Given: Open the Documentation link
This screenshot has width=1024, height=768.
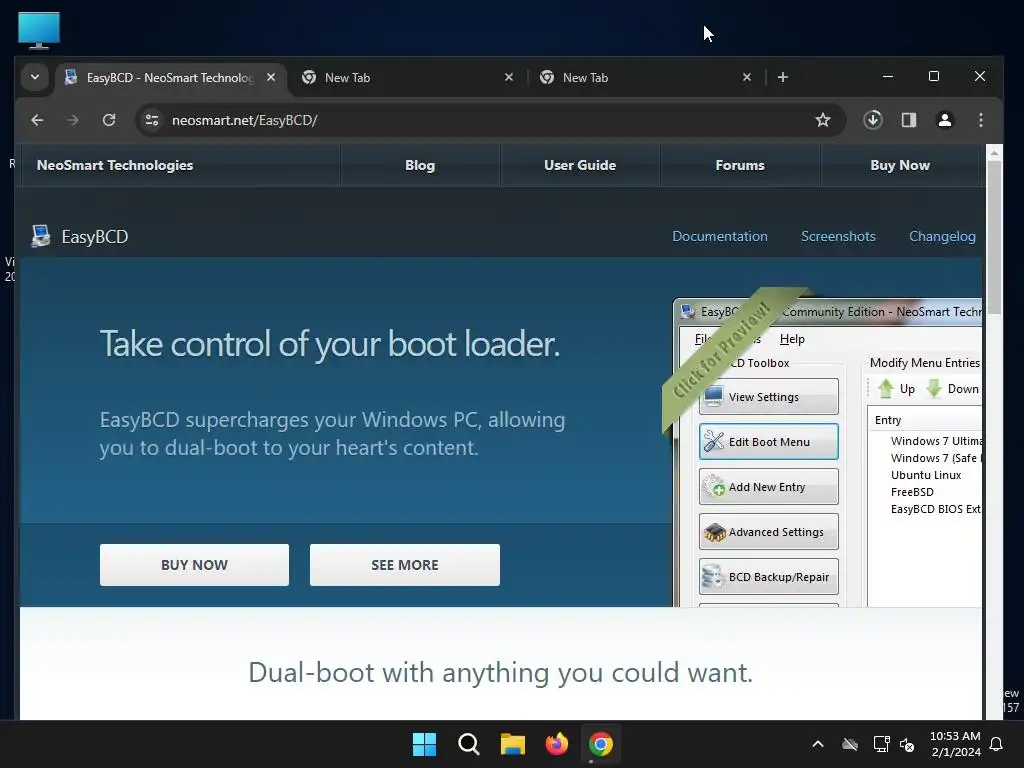Looking at the screenshot, I should (x=720, y=236).
